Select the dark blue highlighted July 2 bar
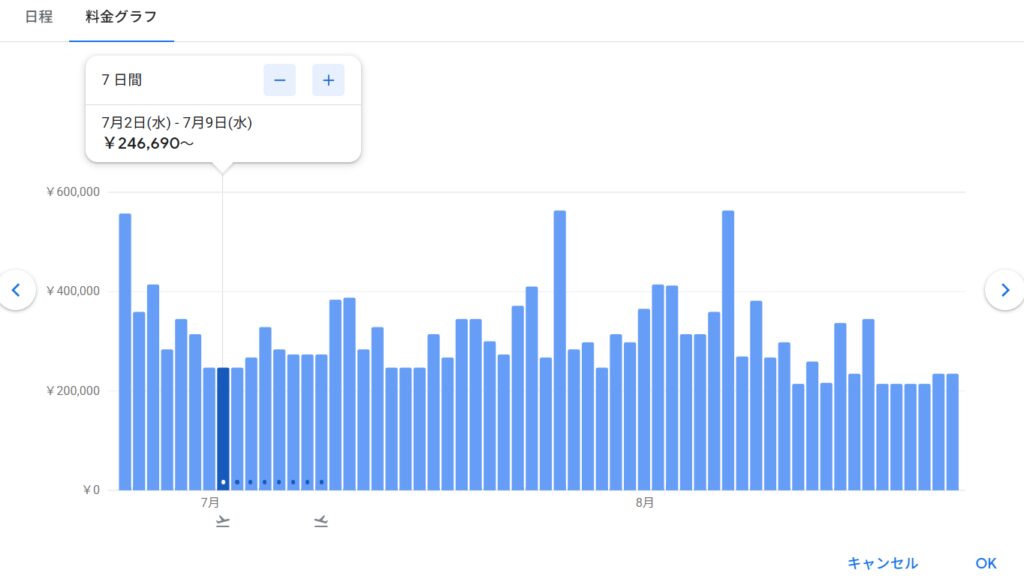 point(223,429)
